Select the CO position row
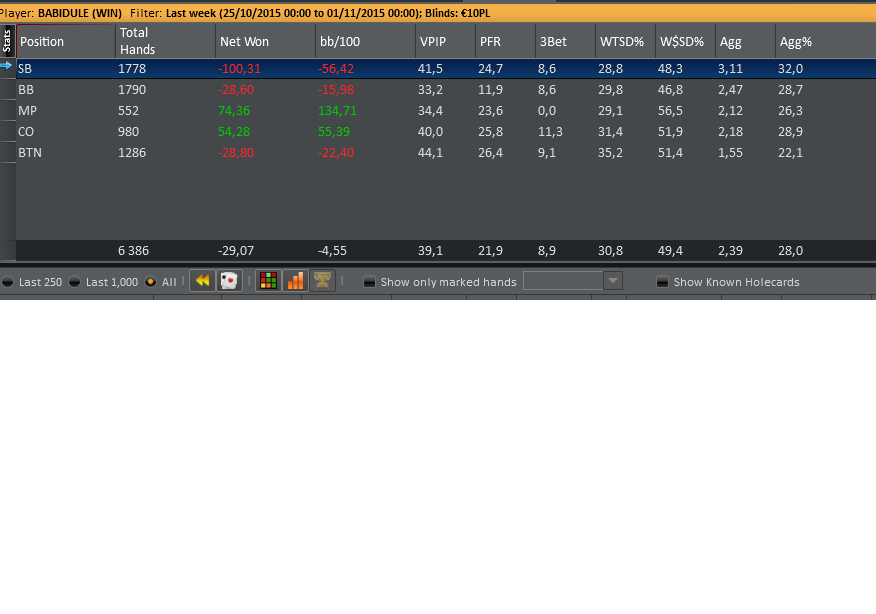 coord(446,132)
